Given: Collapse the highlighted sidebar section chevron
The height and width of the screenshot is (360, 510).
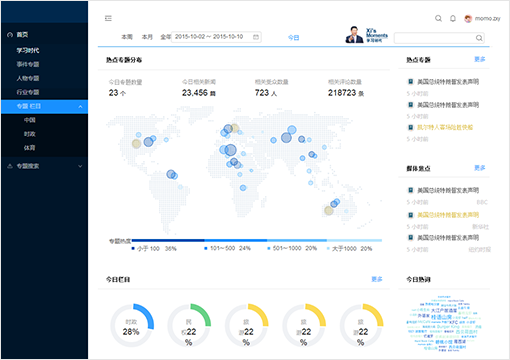Looking at the screenshot, I should tap(80, 107).
